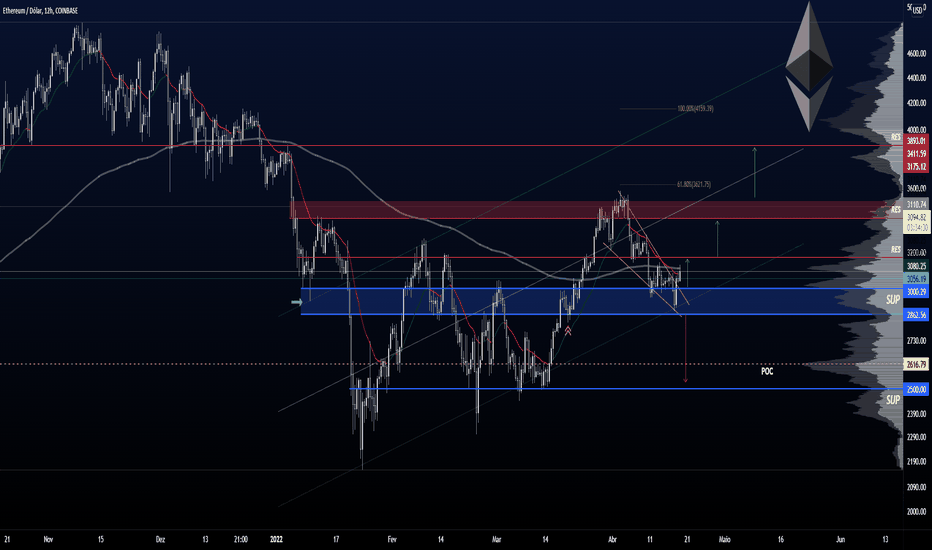Click 3200.00 on the price scale
The width and height of the screenshot is (932, 550).
[x=917, y=253]
